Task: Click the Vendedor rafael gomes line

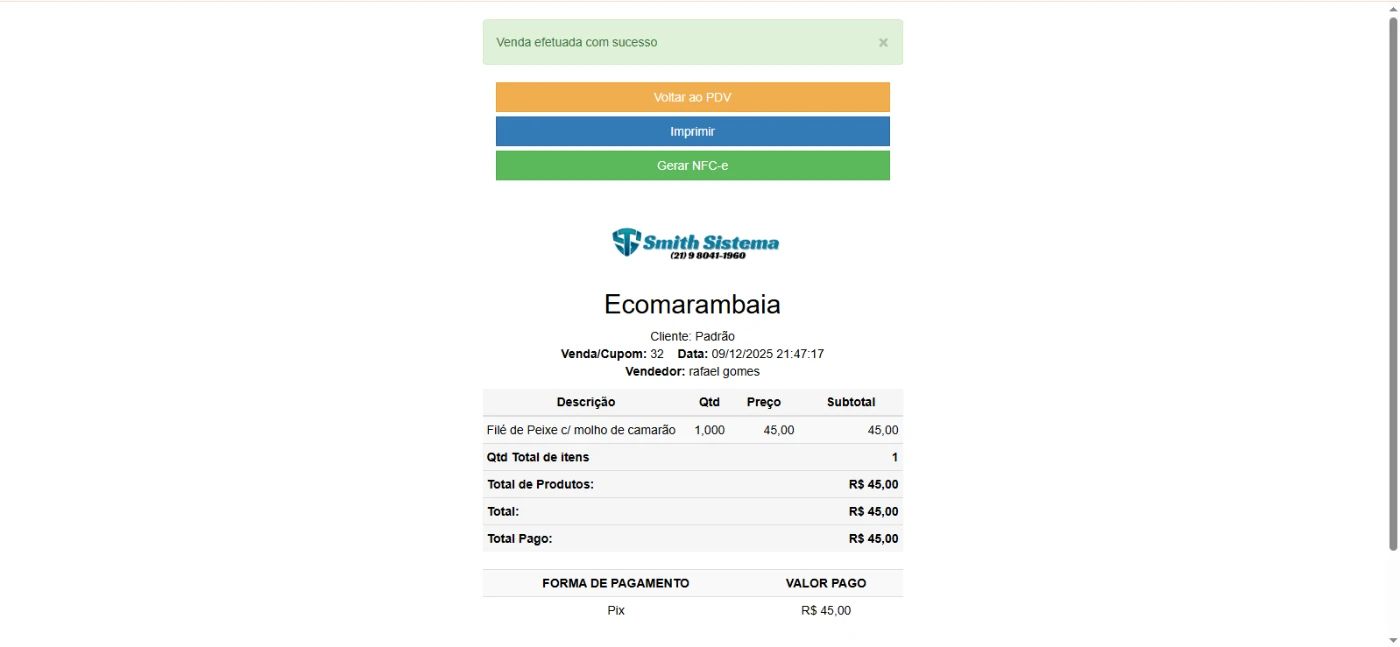Action: coord(692,372)
